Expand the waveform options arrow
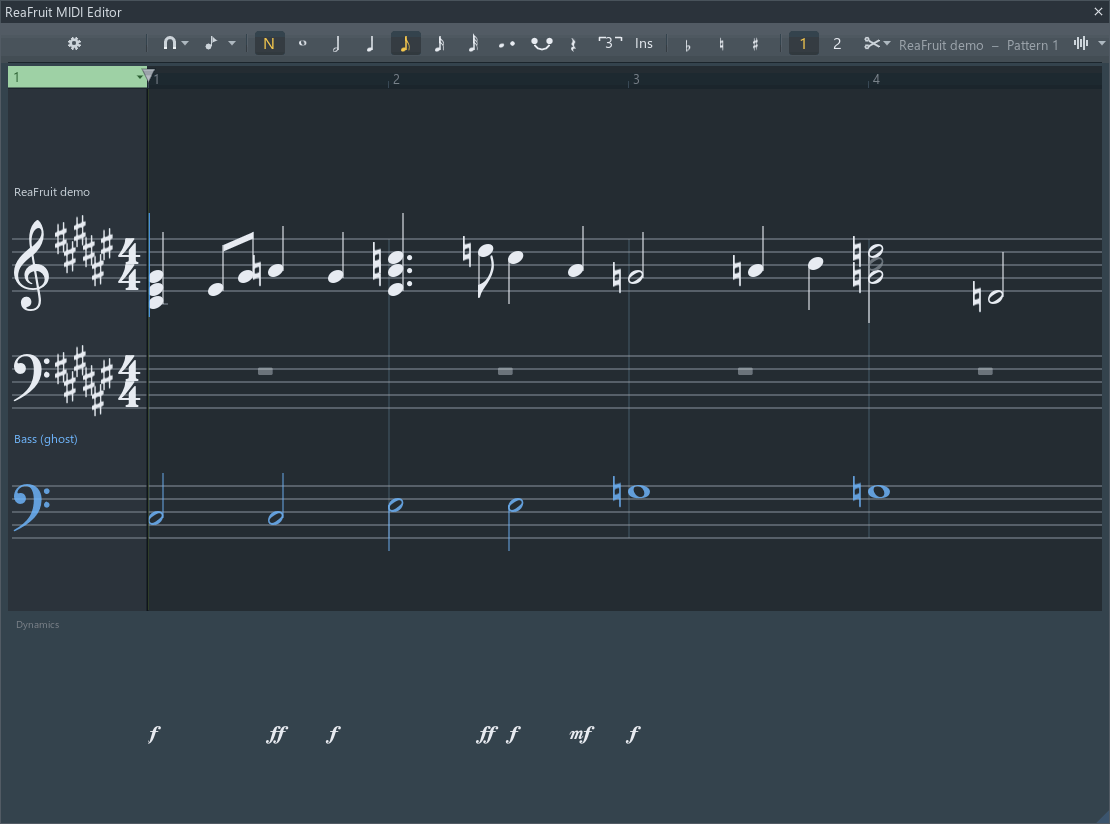Screen dimensions: 1110x824 pos(1102,44)
